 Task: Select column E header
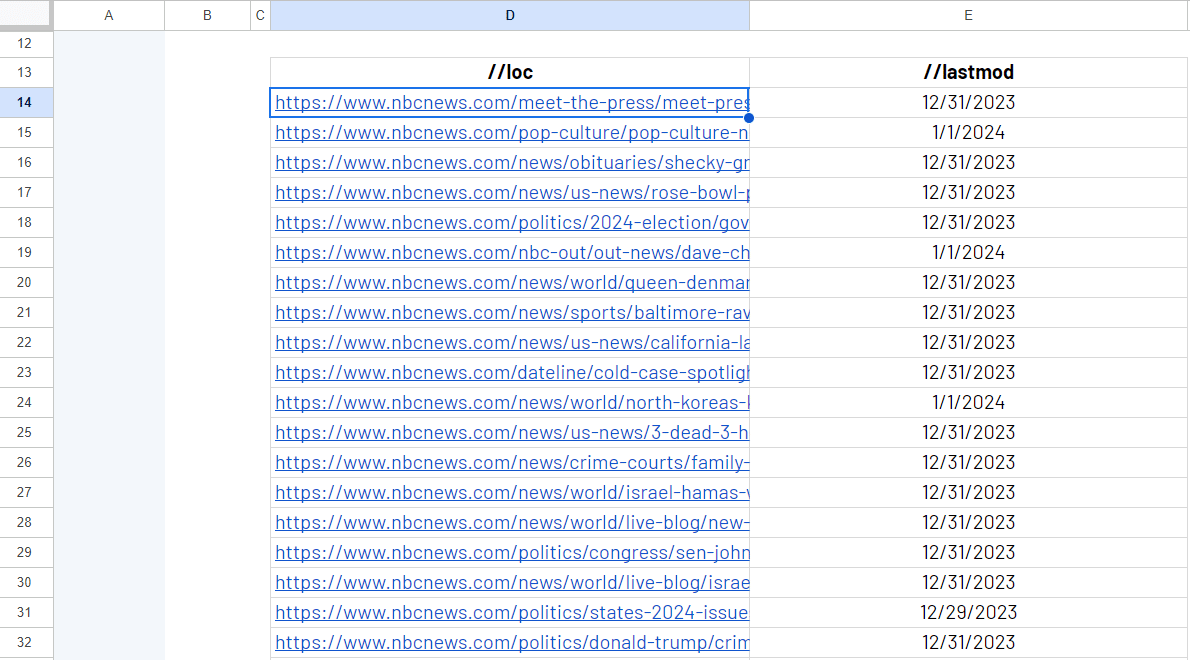pos(968,15)
